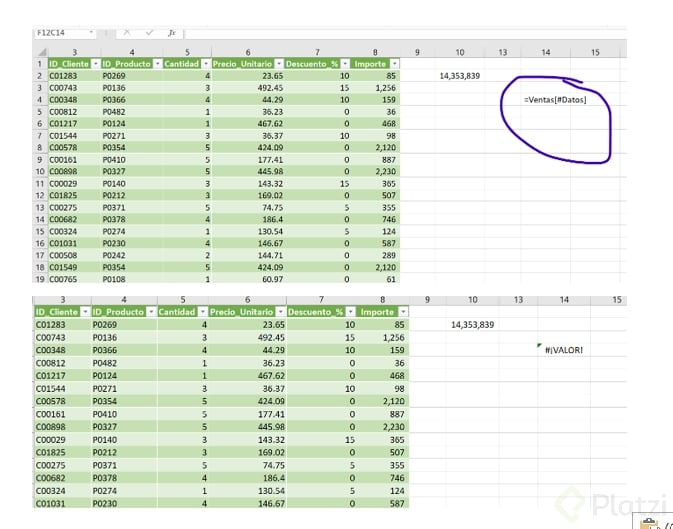Image resolution: width=673 pixels, height=529 pixels.
Task: Click the Cancel X icon beside formula bar
Action: tap(127, 33)
